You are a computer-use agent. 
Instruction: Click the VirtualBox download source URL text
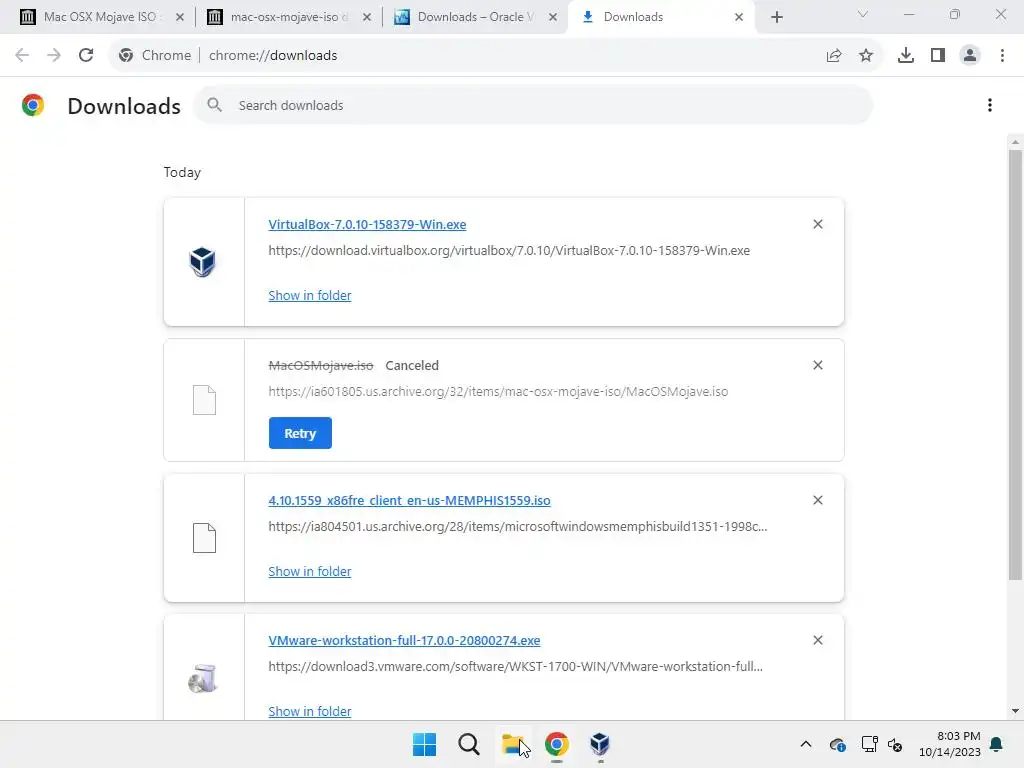509,250
